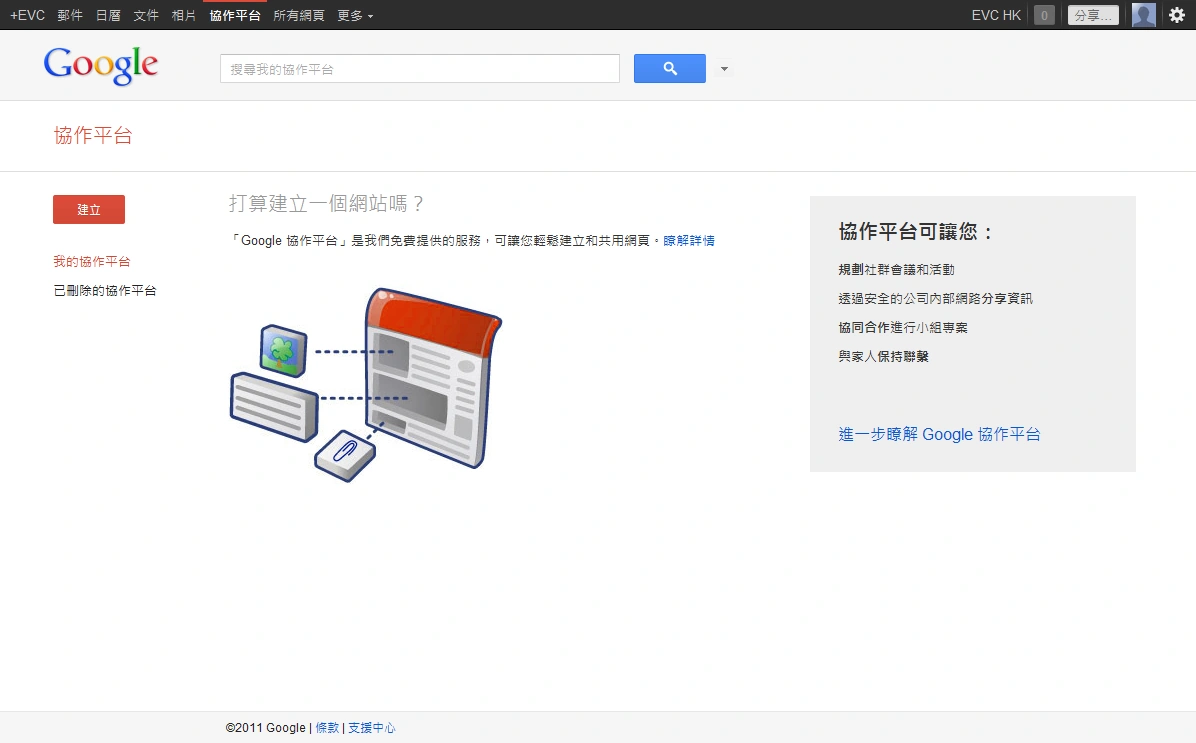
Task: Focus the 搜尋我的協作平台 search field
Action: [x=420, y=69]
